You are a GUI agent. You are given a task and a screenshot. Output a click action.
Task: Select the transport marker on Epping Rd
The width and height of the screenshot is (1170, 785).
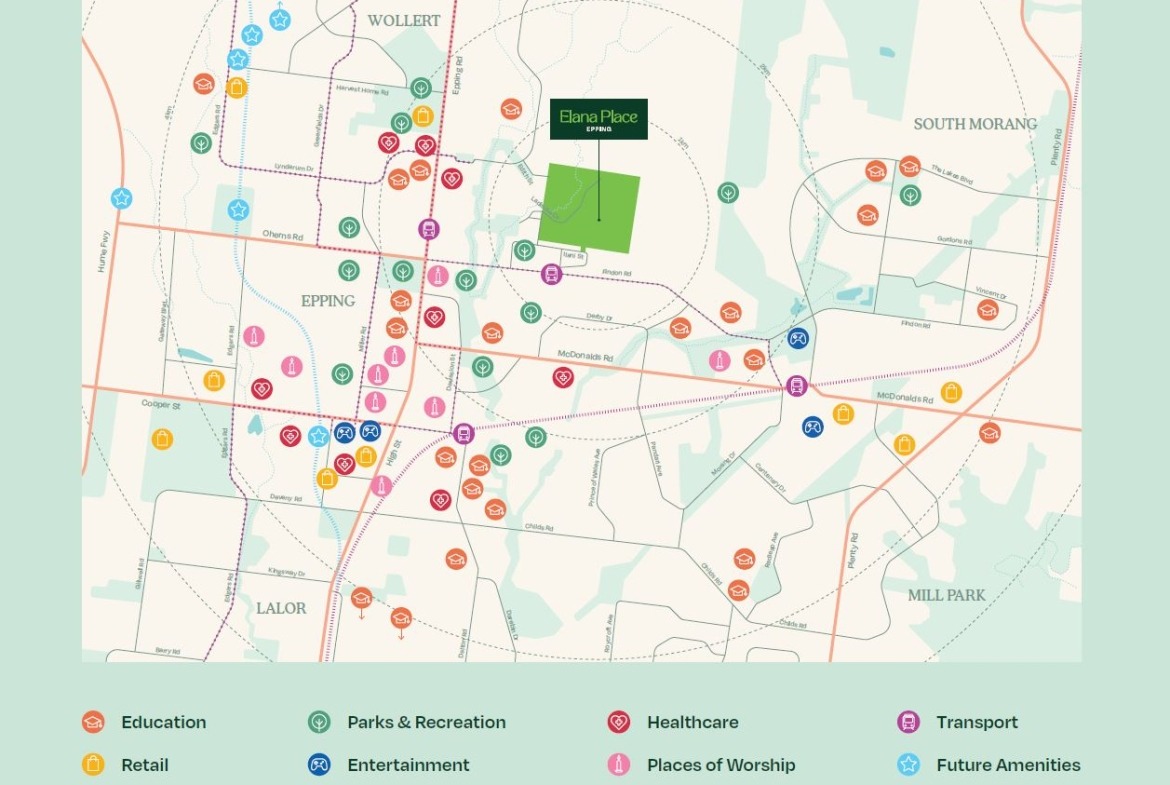428,228
